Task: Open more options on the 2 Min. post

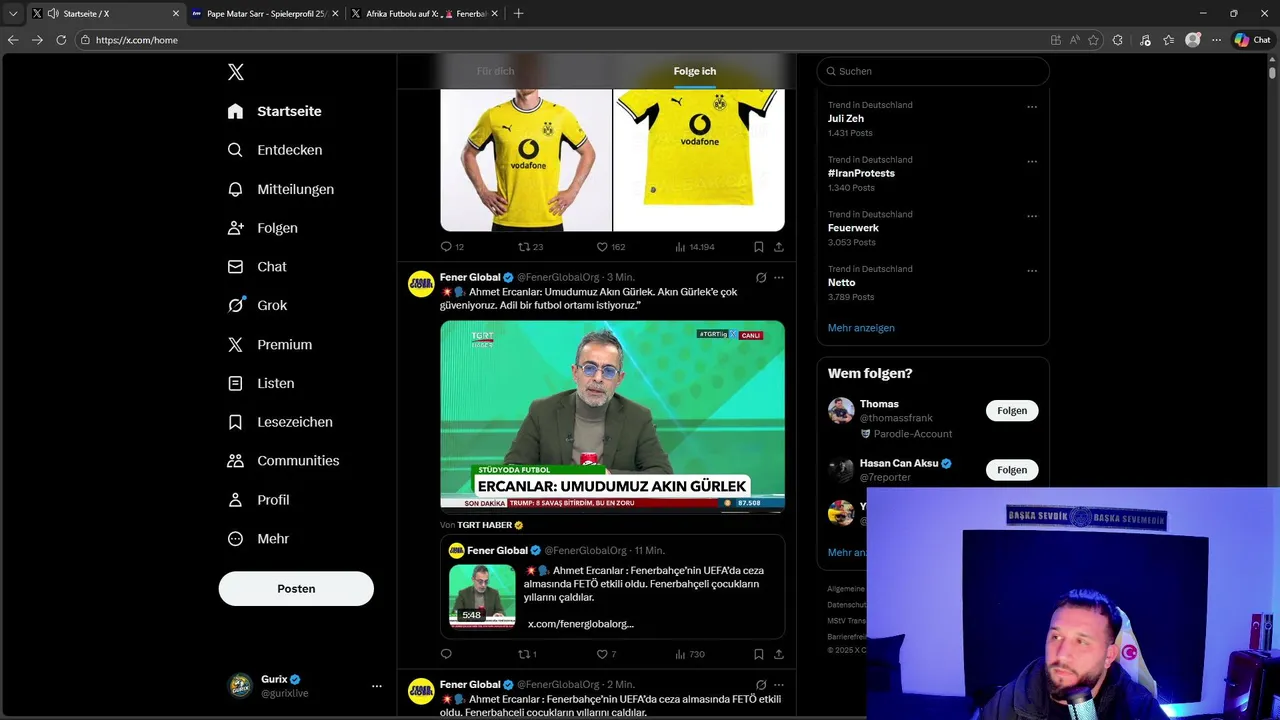Action: [779, 685]
